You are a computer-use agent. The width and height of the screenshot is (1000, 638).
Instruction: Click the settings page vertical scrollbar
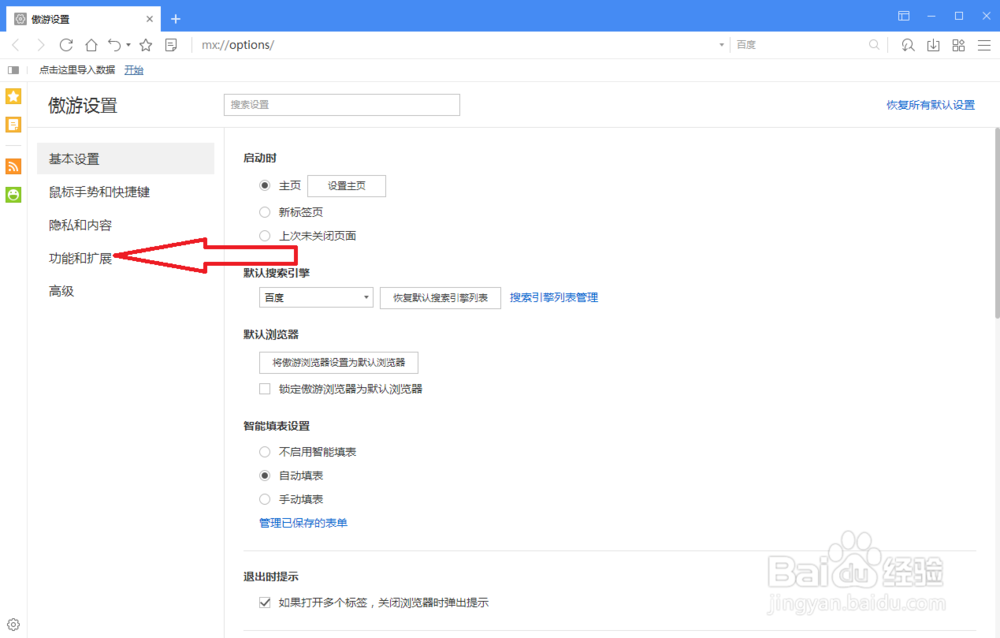coord(997,223)
